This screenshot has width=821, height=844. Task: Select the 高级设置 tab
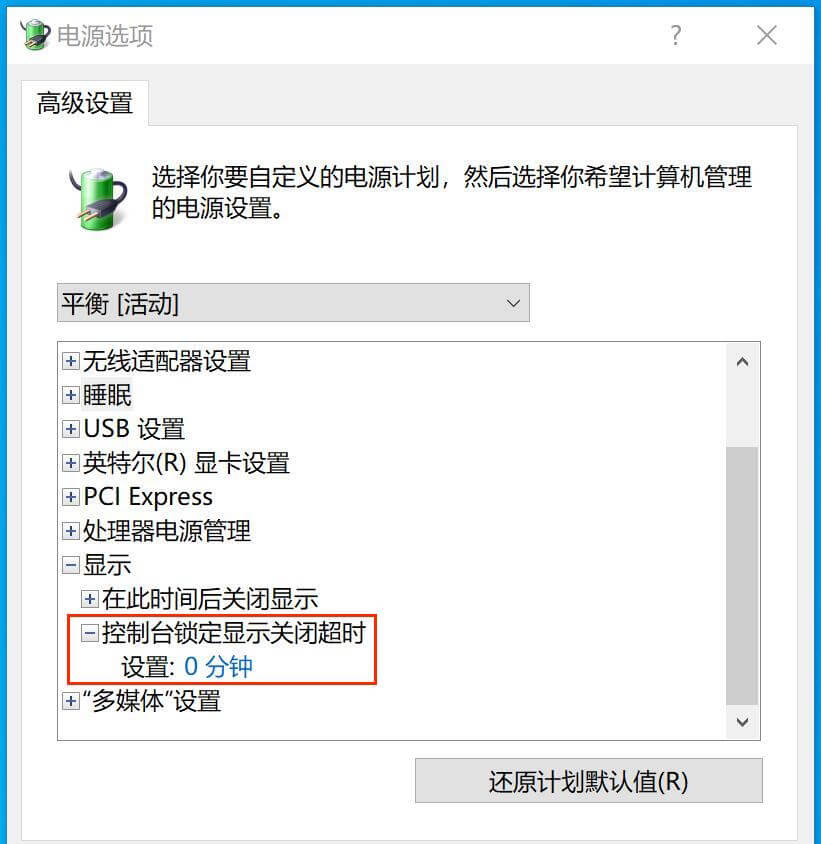(x=85, y=103)
